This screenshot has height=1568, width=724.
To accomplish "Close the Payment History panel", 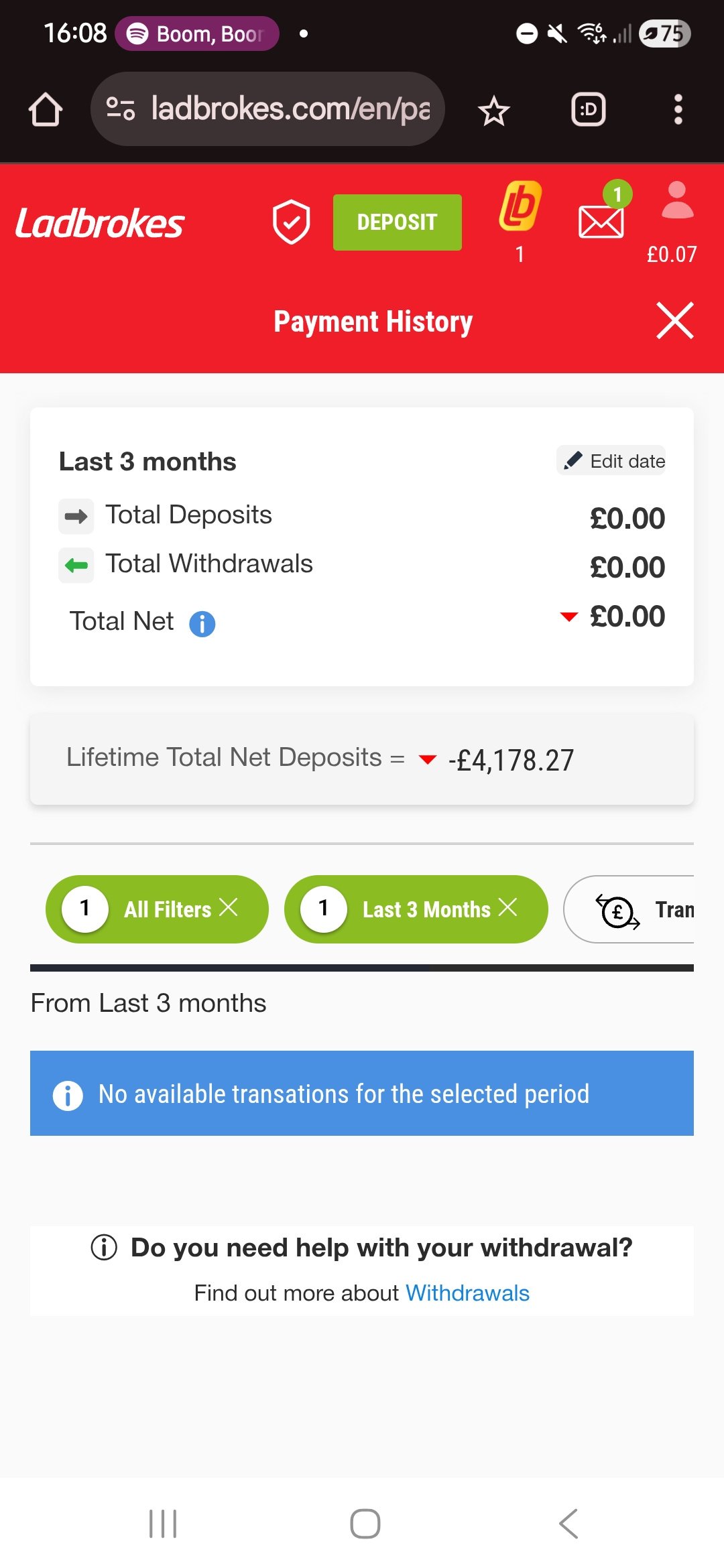I will pos(674,320).
